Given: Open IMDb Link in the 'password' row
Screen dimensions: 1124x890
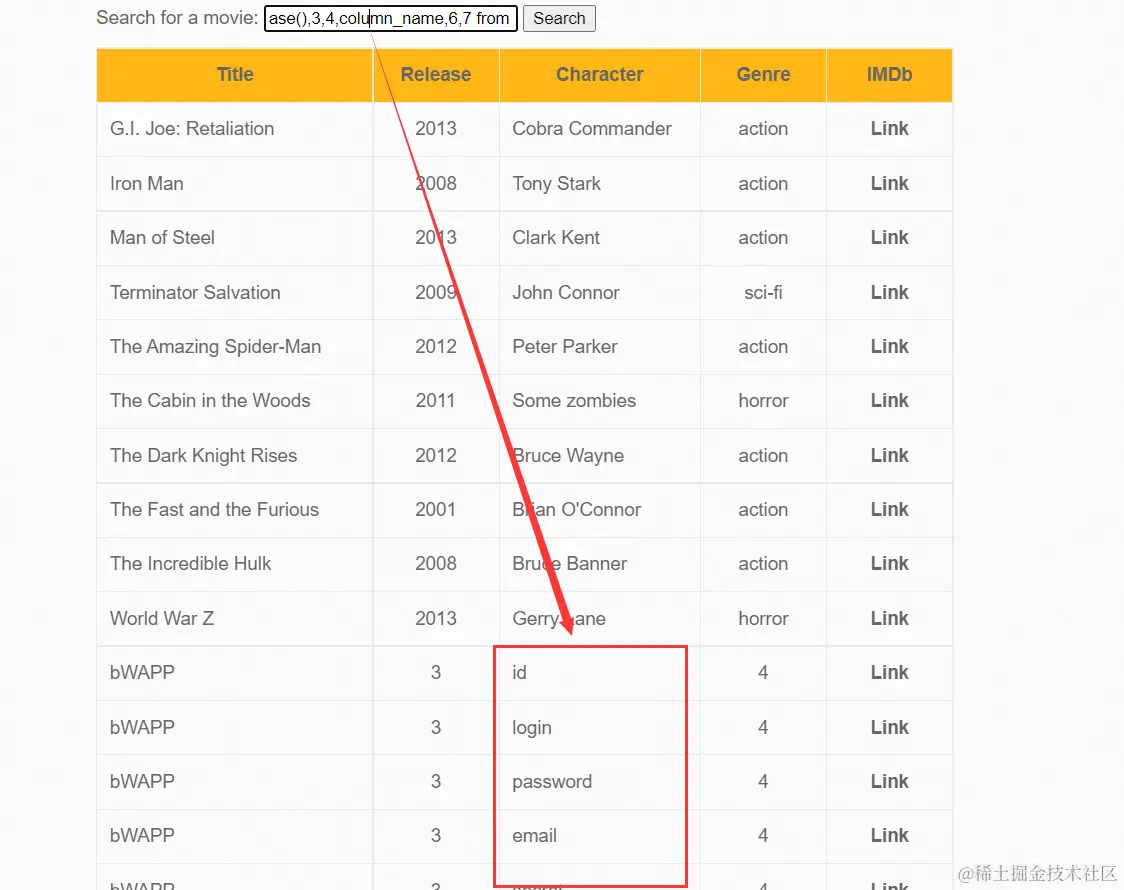Looking at the screenshot, I should [889, 781].
